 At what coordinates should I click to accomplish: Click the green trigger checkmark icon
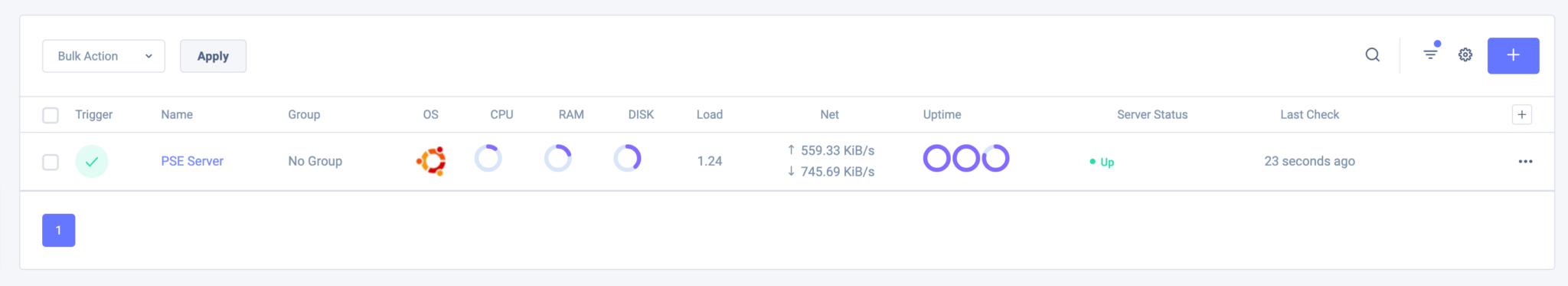(92, 162)
